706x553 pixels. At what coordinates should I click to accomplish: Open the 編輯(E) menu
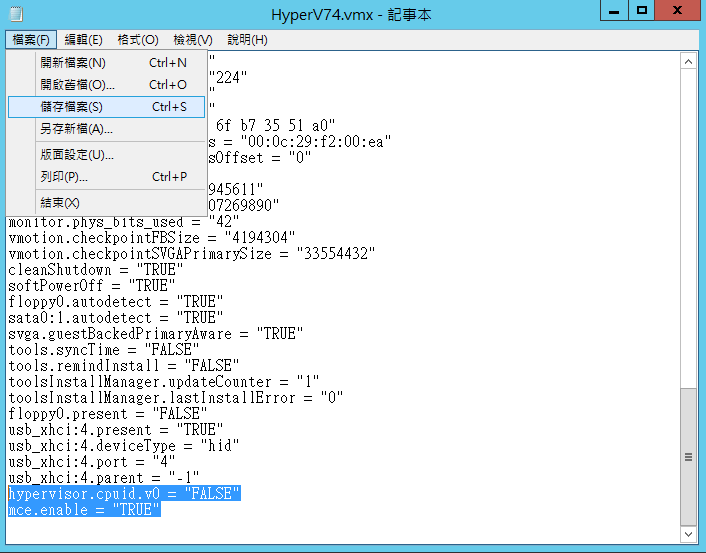click(x=83, y=40)
